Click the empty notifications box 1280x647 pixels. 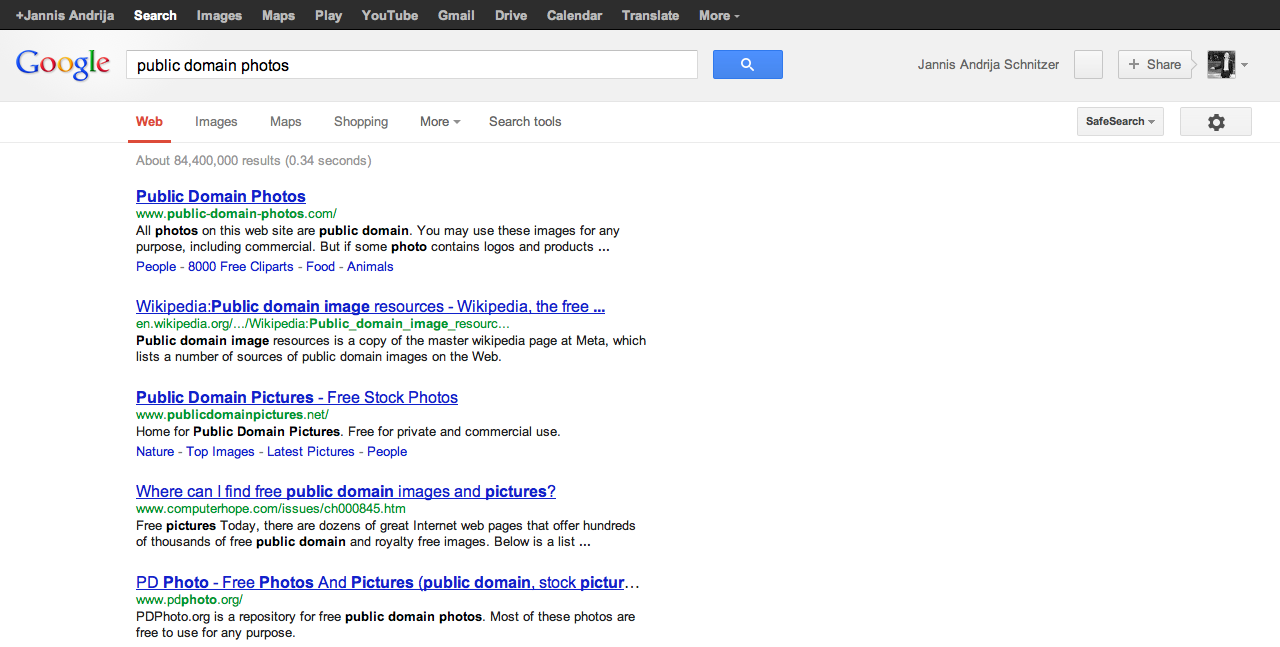click(1088, 64)
